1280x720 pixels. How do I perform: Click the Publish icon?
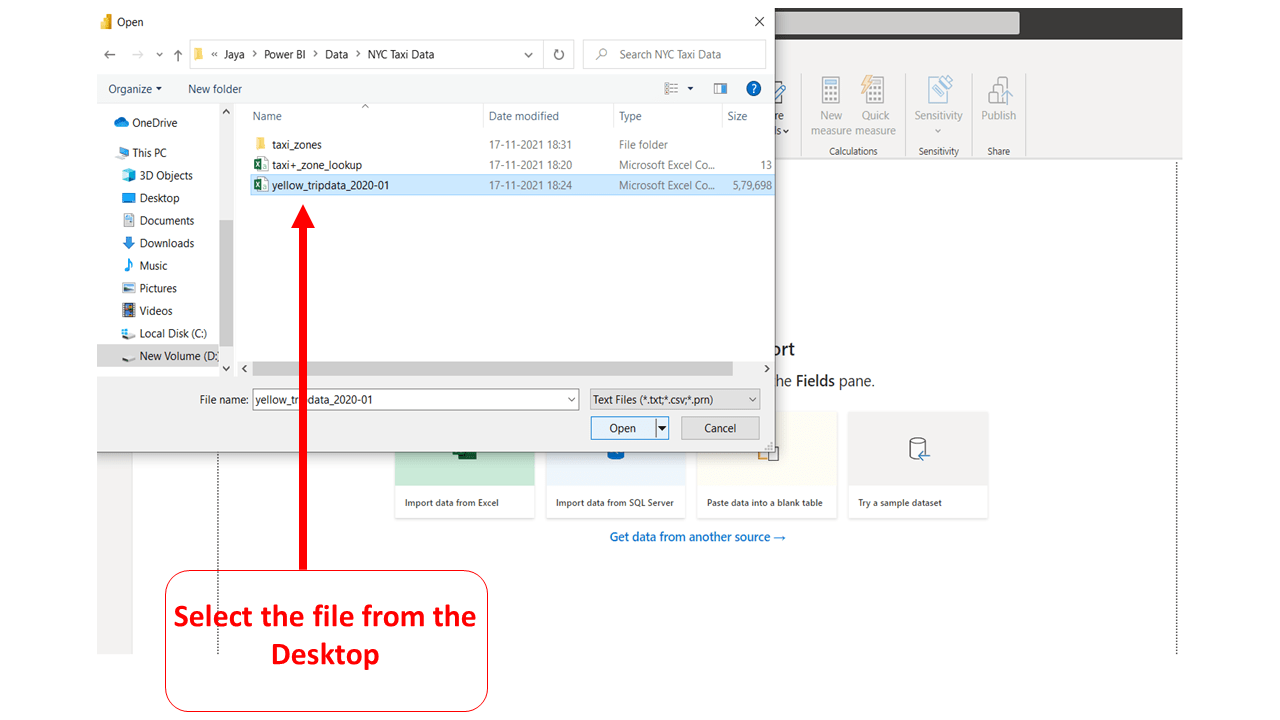pyautogui.click(x=998, y=100)
